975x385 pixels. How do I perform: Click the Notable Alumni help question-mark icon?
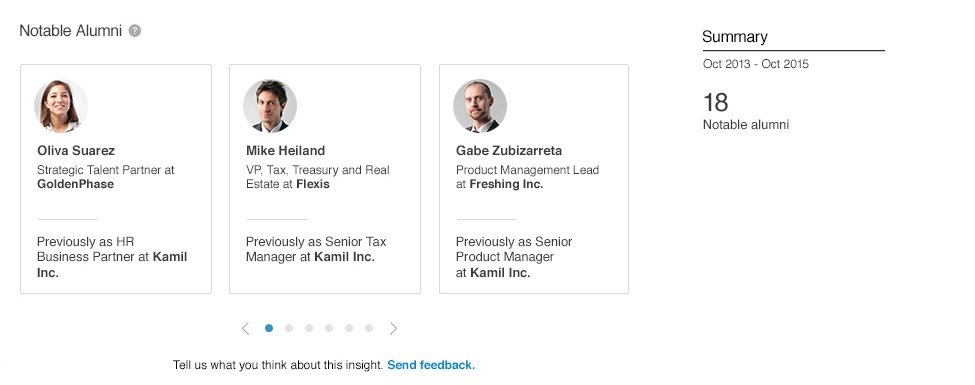point(135,30)
